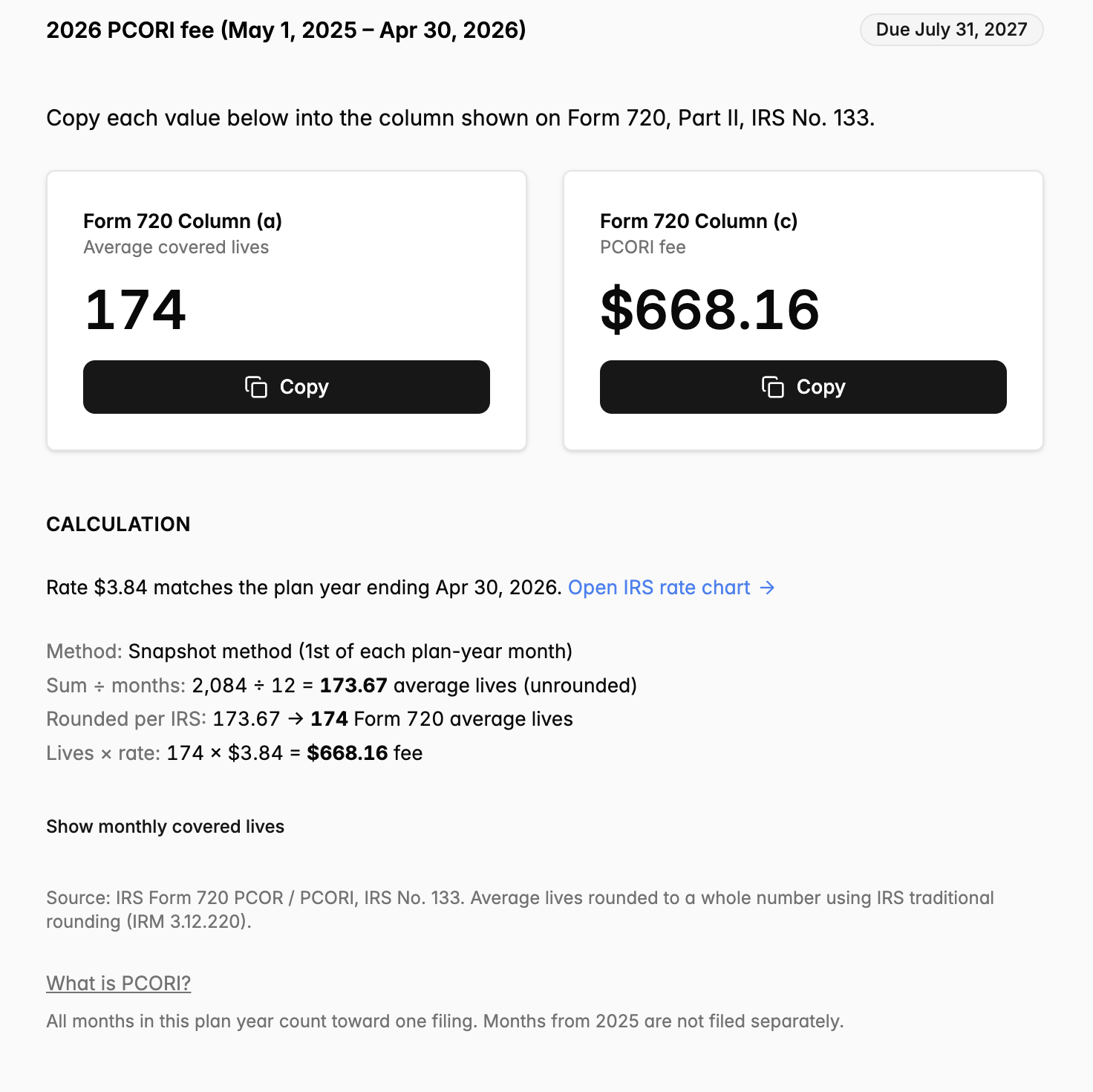Select the large $668.16 fee value
Screen dimensions: 1093x1092
click(x=710, y=310)
